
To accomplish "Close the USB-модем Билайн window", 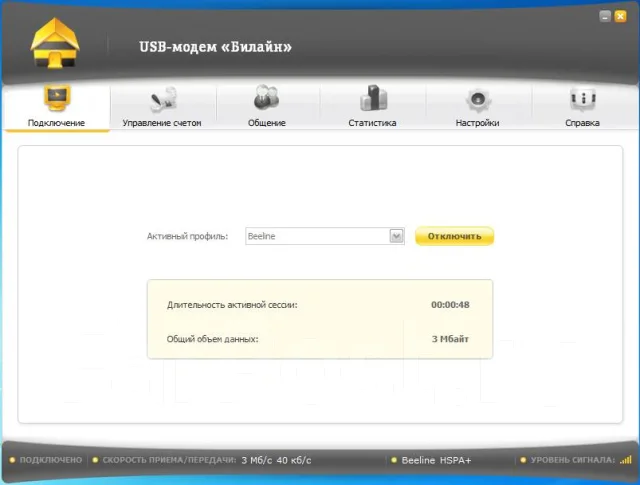I will pyautogui.click(x=620, y=16).
